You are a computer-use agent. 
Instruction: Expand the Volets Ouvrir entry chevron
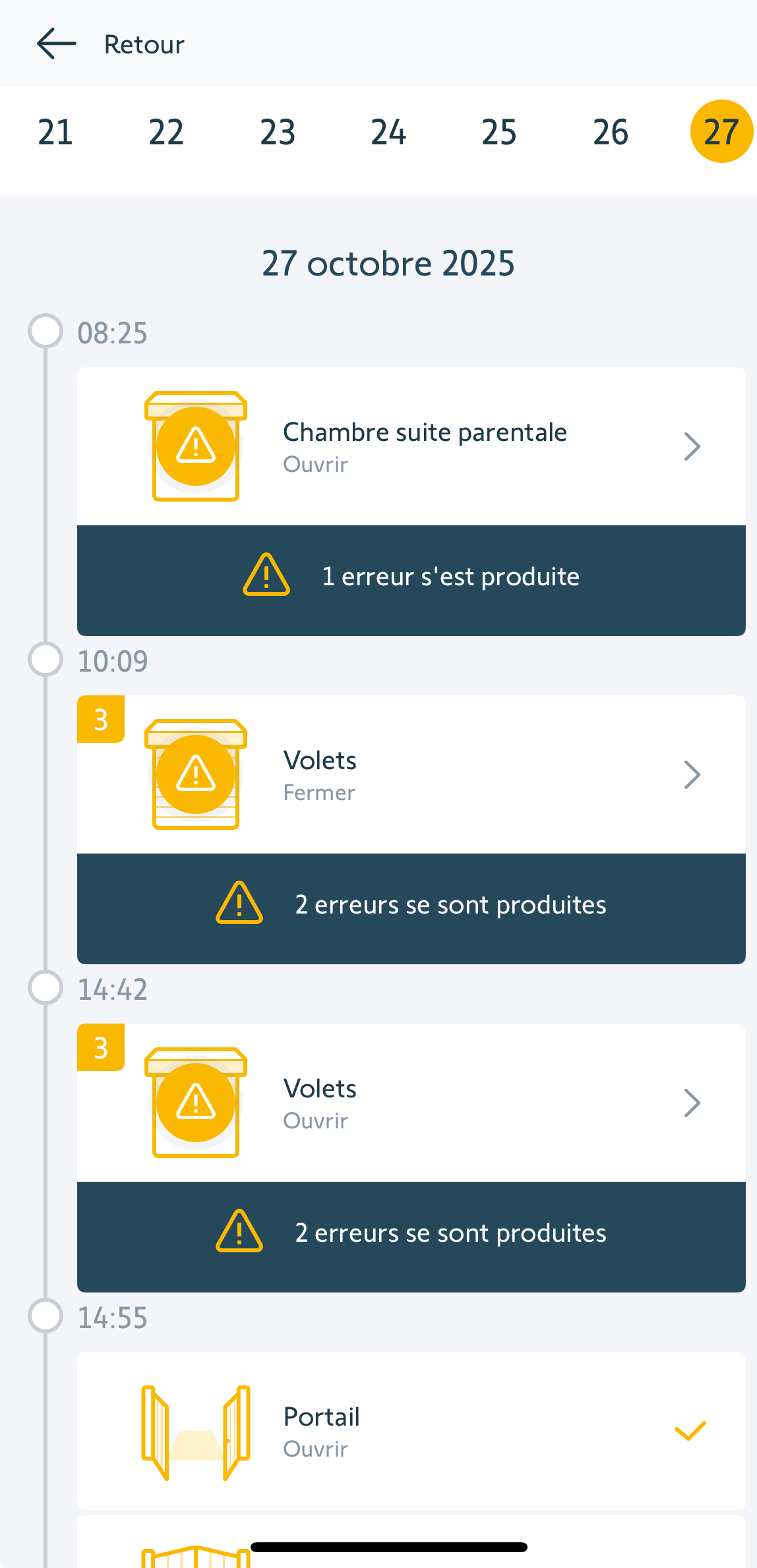pos(692,1103)
